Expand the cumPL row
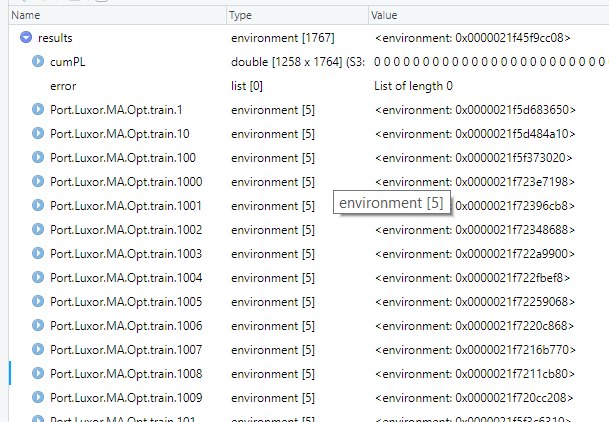The image size is (609, 422). pyautogui.click(x=38, y=62)
